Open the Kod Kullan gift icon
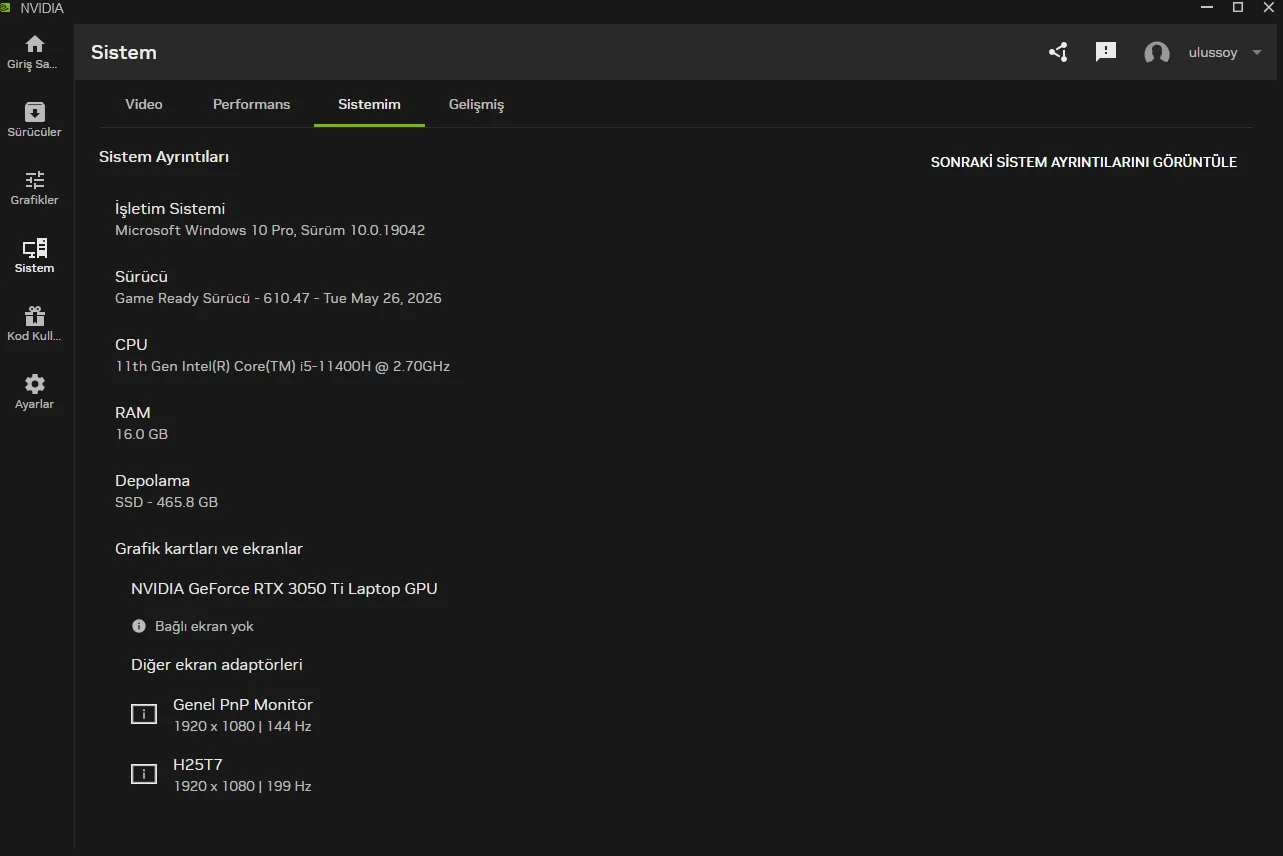The image size is (1283, 856). pos(35,316)
